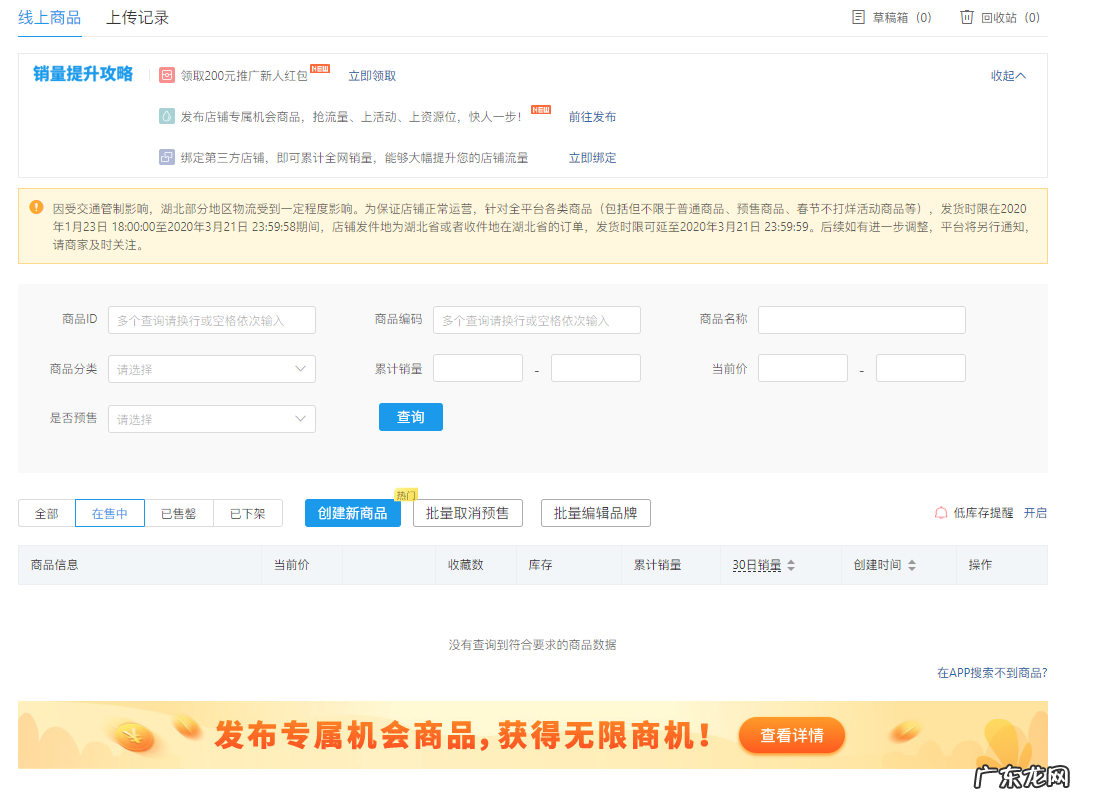
Task: Select the 已下架 filter tab
Action: 247,512
